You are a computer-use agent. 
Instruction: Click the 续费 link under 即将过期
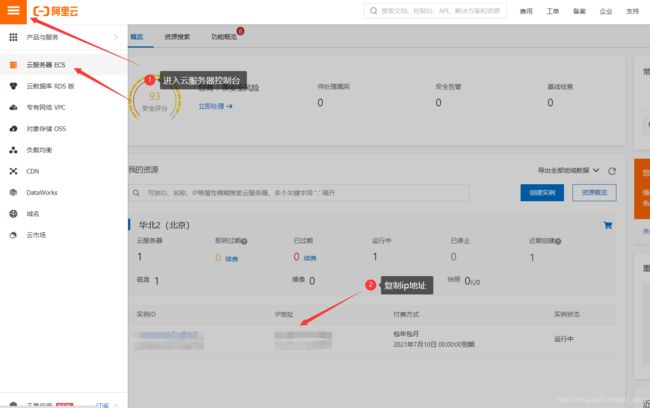(x=231, y=259)
